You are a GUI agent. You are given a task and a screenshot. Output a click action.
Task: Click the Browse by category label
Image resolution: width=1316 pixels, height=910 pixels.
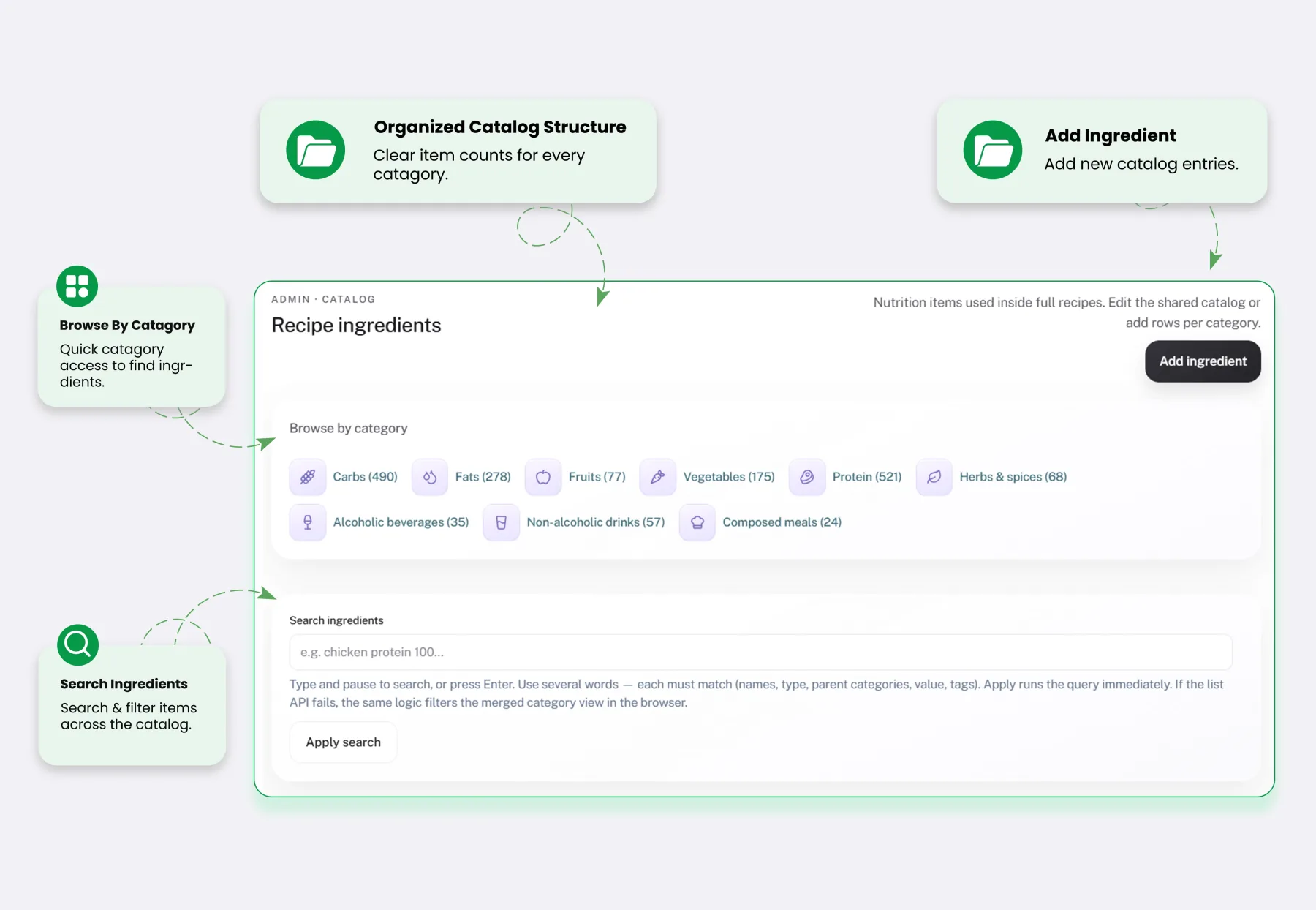pyautogui.click(x=348, y=428)
